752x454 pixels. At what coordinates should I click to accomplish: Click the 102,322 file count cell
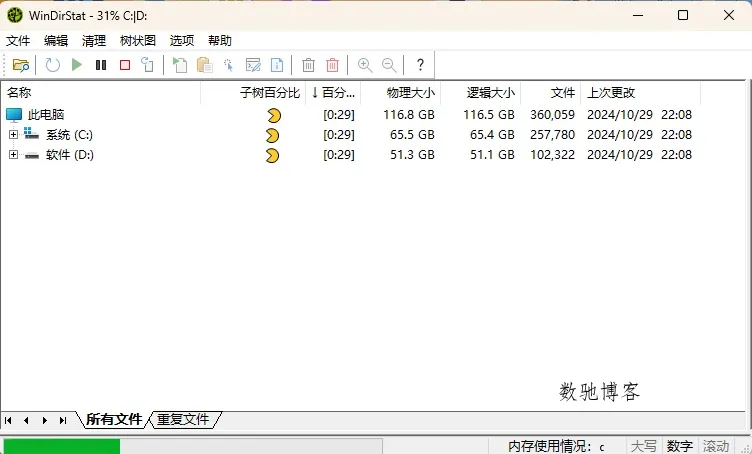click(x=552, y=155)
